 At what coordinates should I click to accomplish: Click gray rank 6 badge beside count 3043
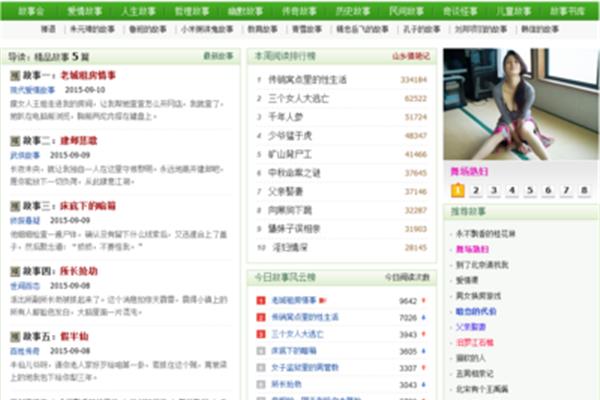(x=261, y=384)
